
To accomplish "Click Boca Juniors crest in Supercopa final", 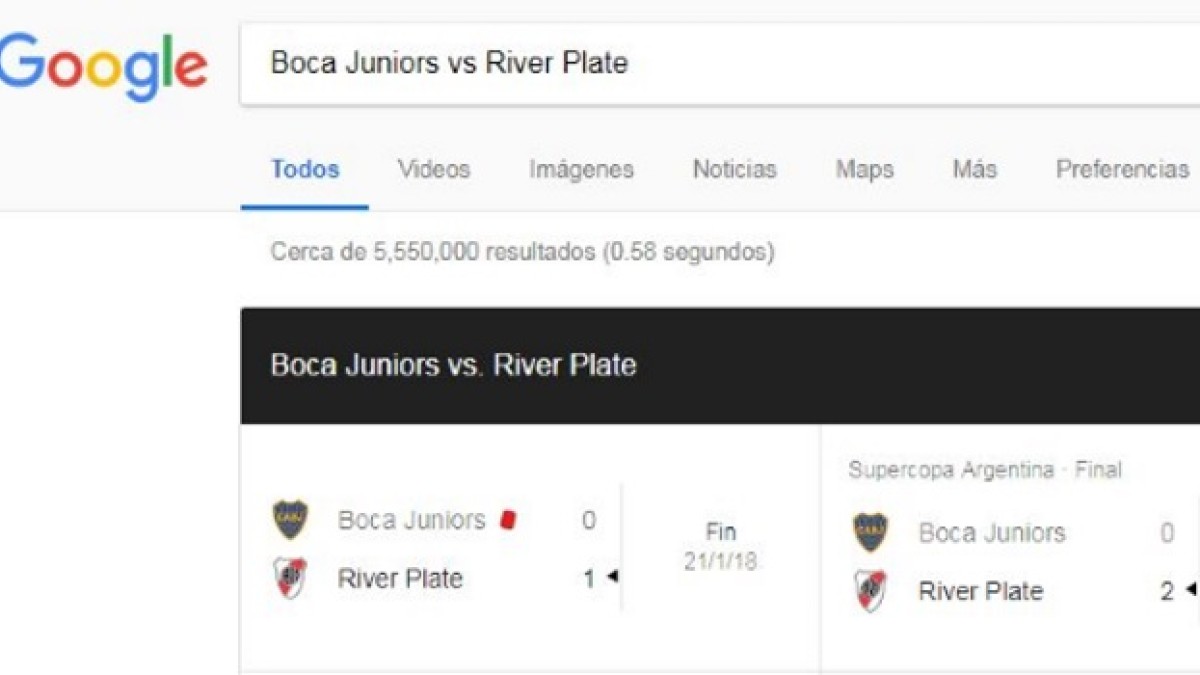I will pos(871,532).
